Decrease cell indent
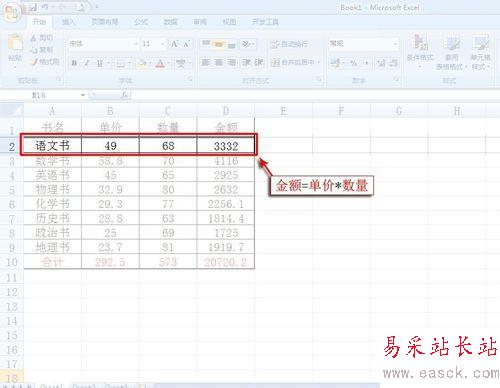The width and height of the screenshot is (500, 388). 247,62
